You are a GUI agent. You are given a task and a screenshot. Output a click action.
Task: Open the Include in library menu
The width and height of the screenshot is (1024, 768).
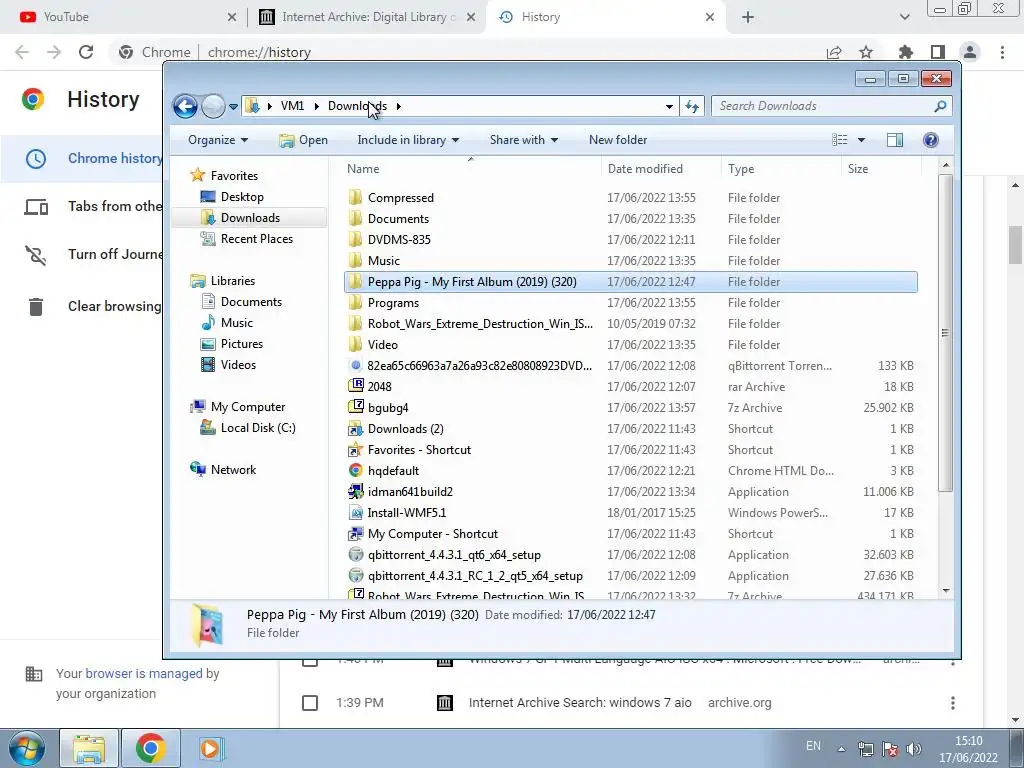coord(408,140)
